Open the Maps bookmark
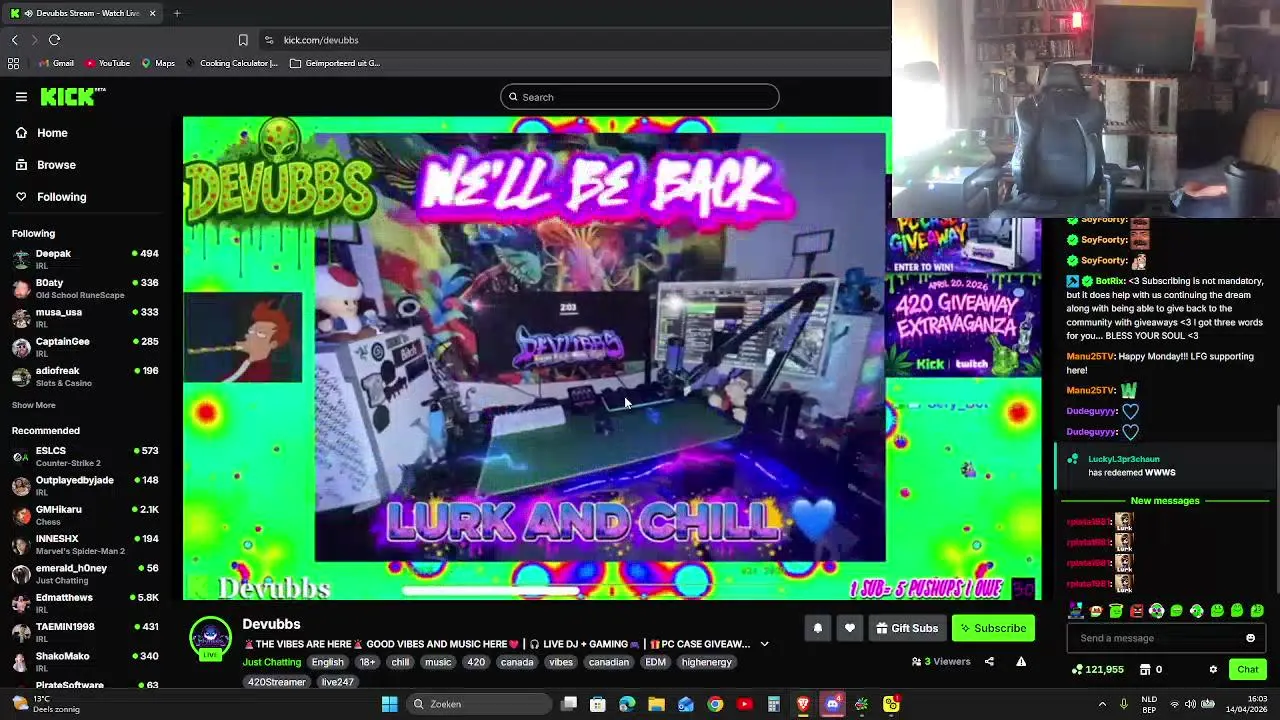 click(158, 63)
